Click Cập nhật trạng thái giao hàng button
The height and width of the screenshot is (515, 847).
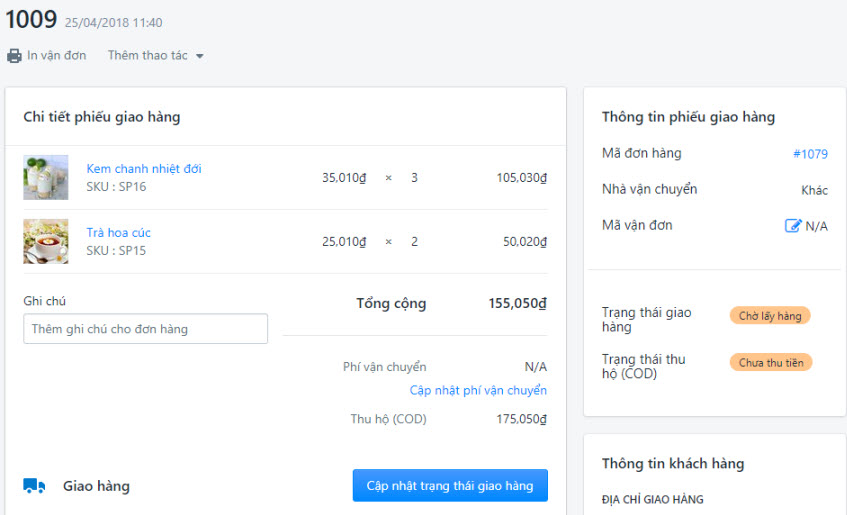pos(450,485)
